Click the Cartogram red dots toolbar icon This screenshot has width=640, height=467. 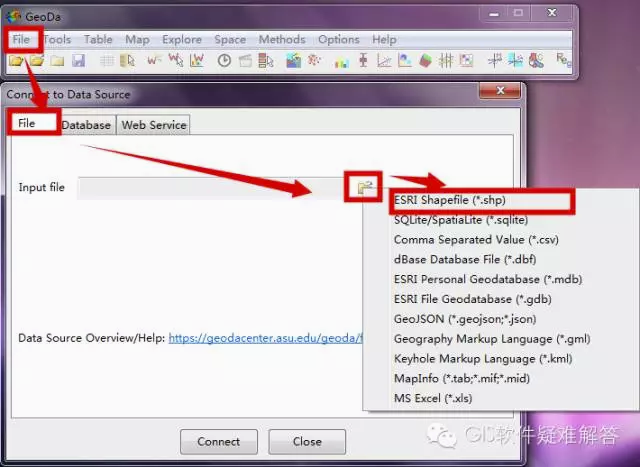[x=314, y=61]
